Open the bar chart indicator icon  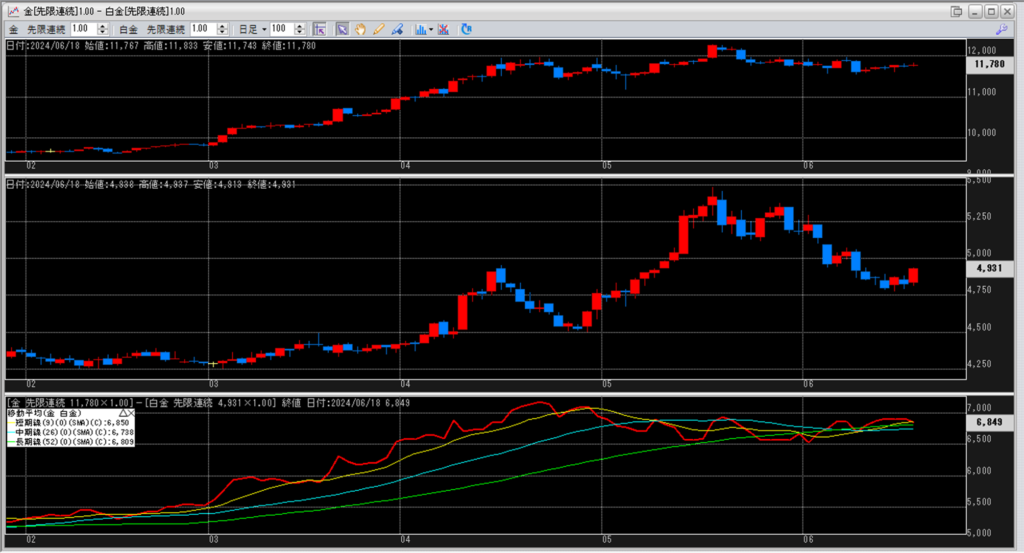tap(420, 29)
